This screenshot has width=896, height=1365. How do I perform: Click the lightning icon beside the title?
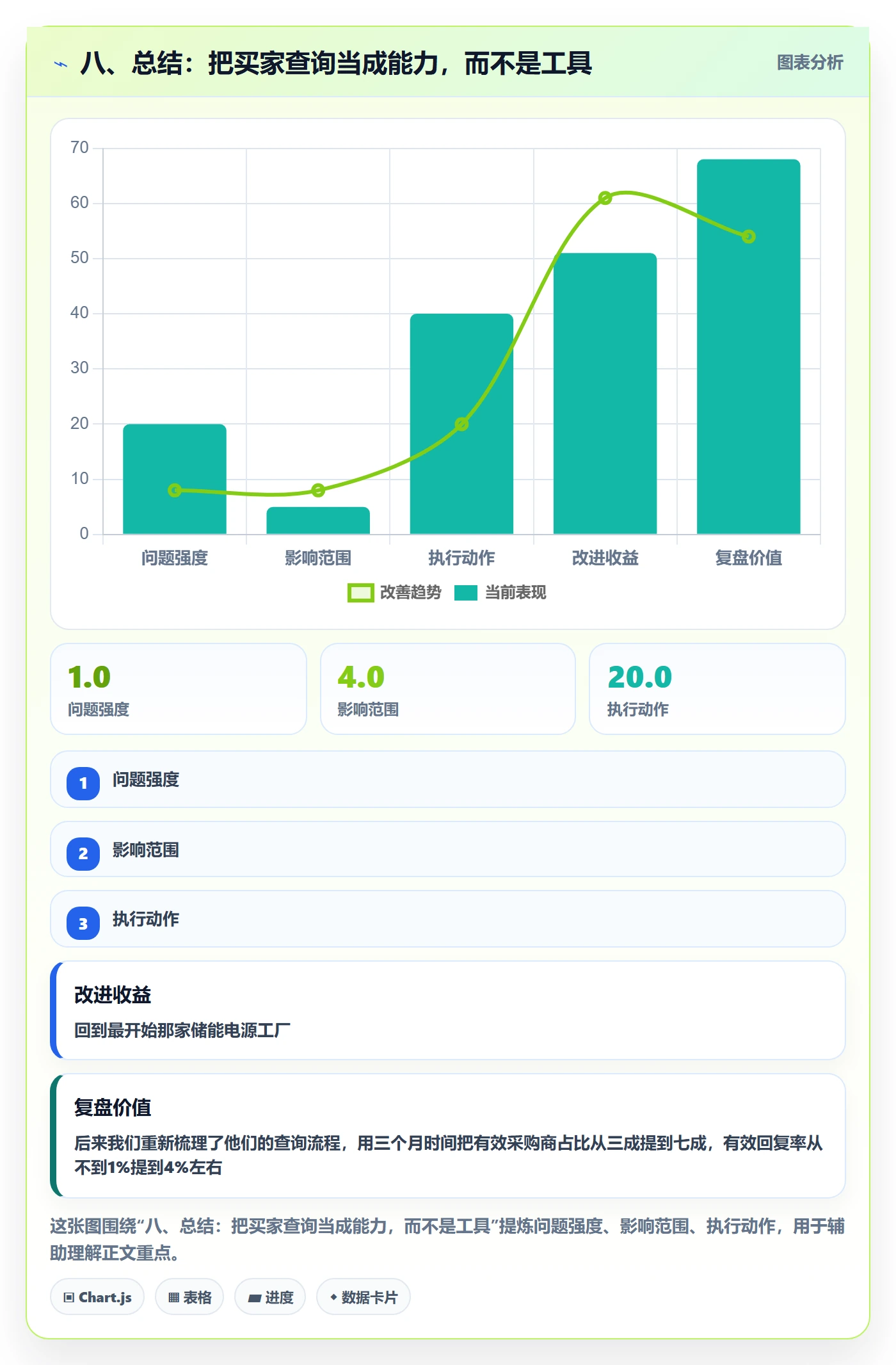click(x=61, y=64)
